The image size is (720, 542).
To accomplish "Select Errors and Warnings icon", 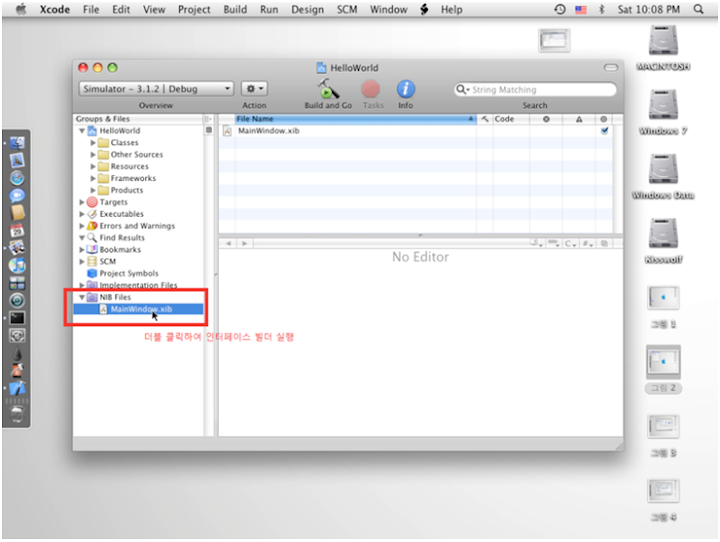I will coord(92,226).
